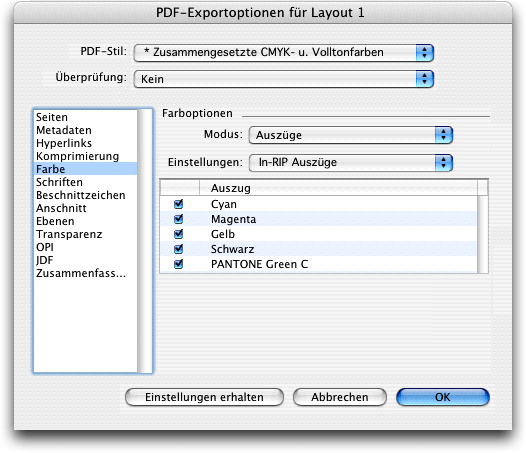Select Transparenz in the list

tap(86, 234)
